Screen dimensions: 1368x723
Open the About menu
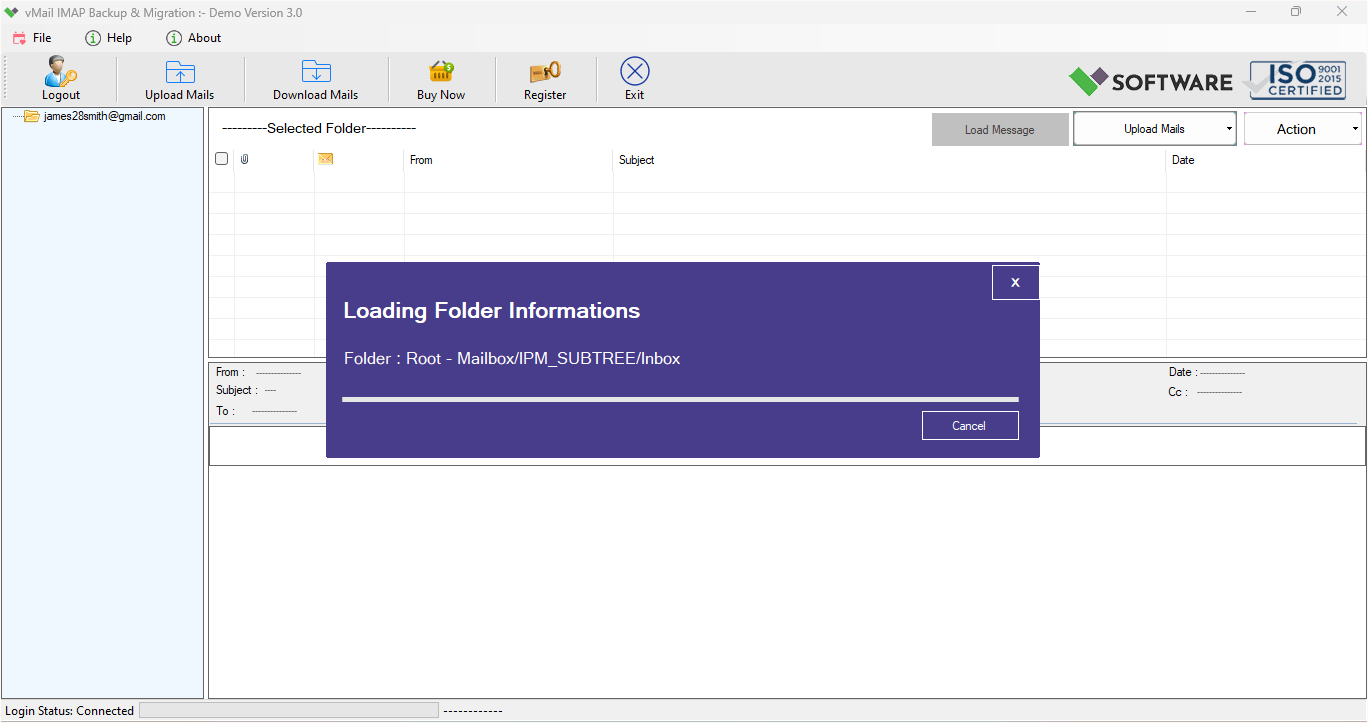[x=194, y=38]
